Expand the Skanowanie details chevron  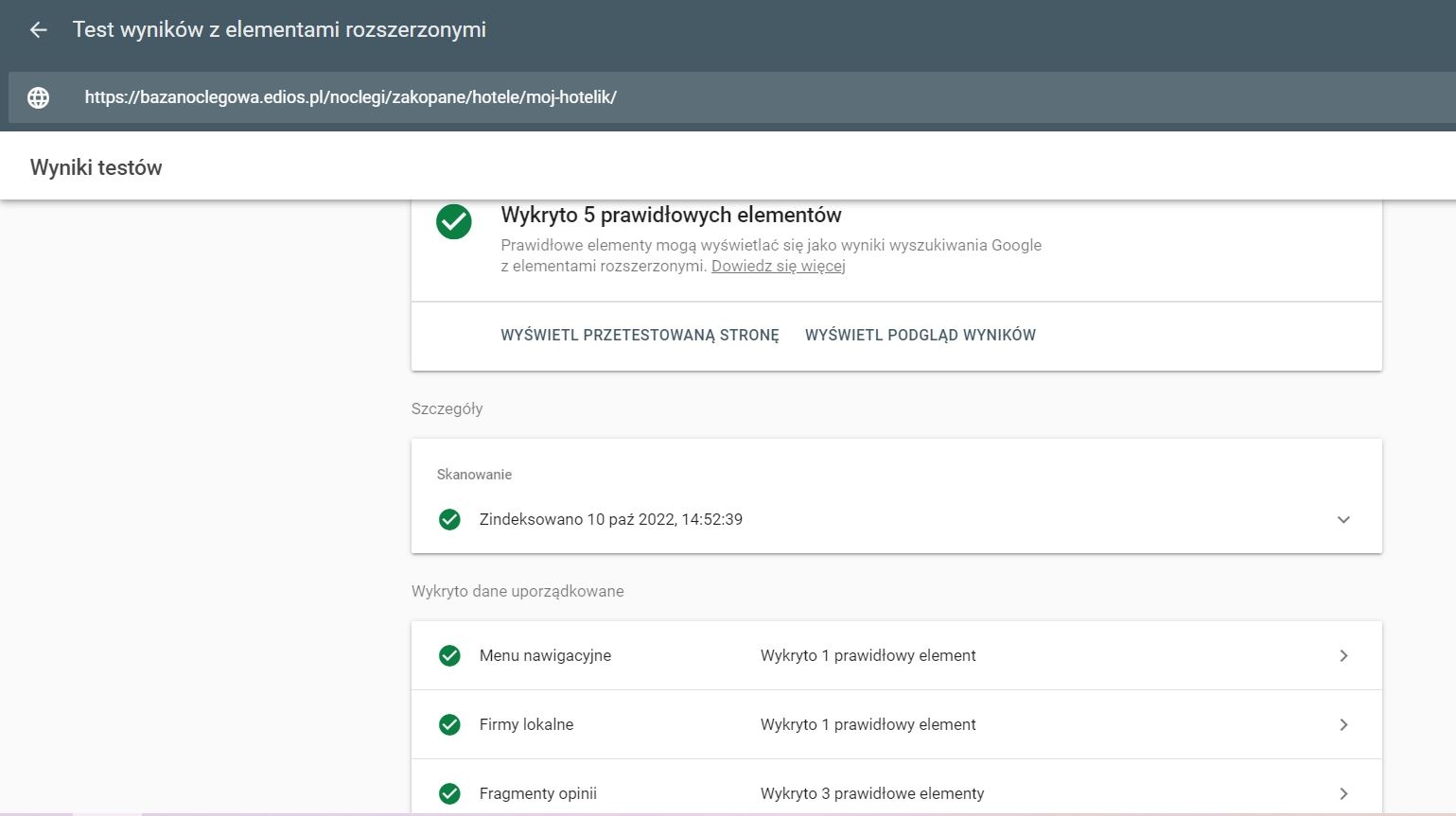[1343, 519]
